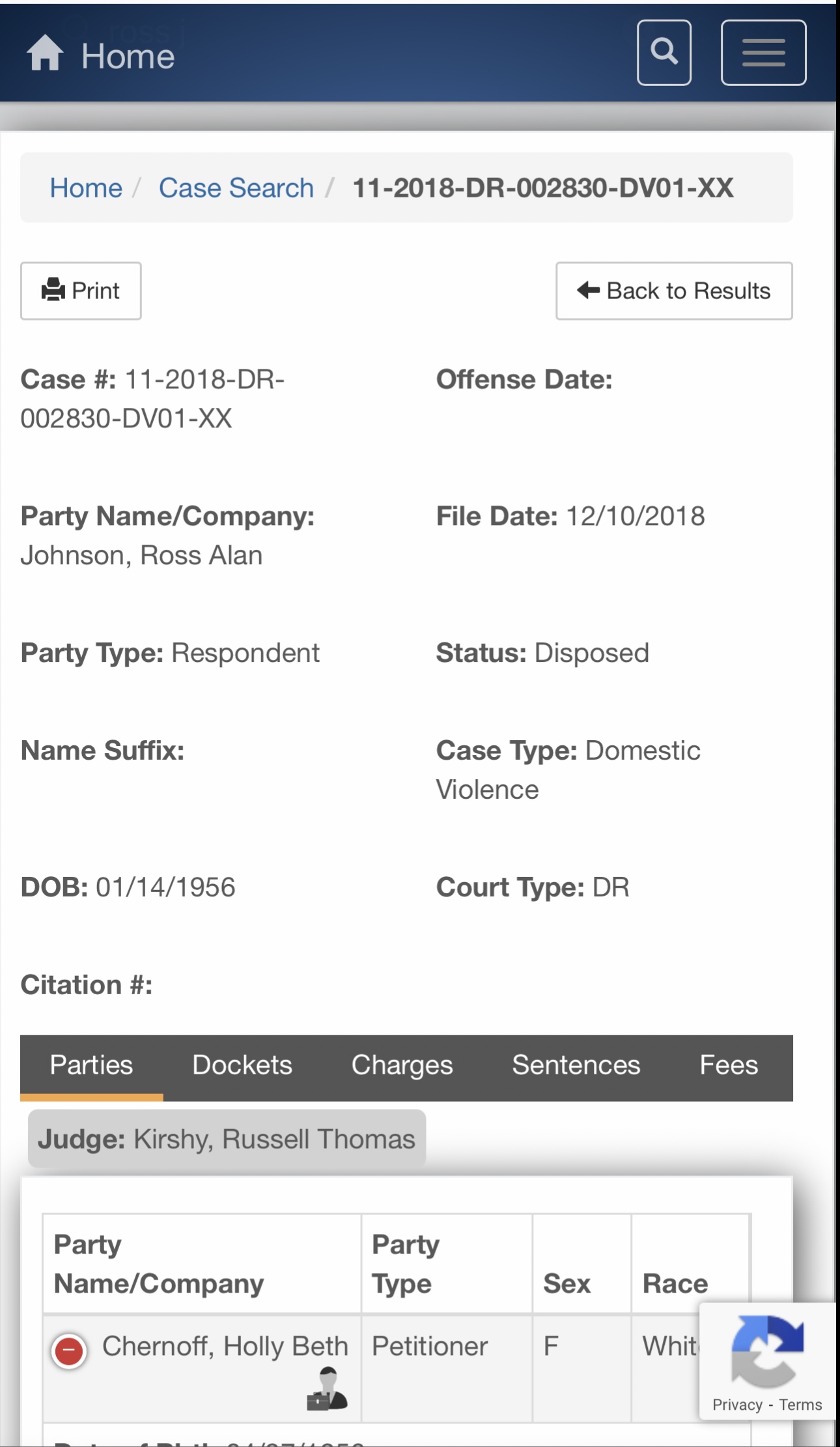The height and width of the screenshot is (1447, 840).
Task: Open the hamburger navigation menu
Action: click(x=763, y=53)
